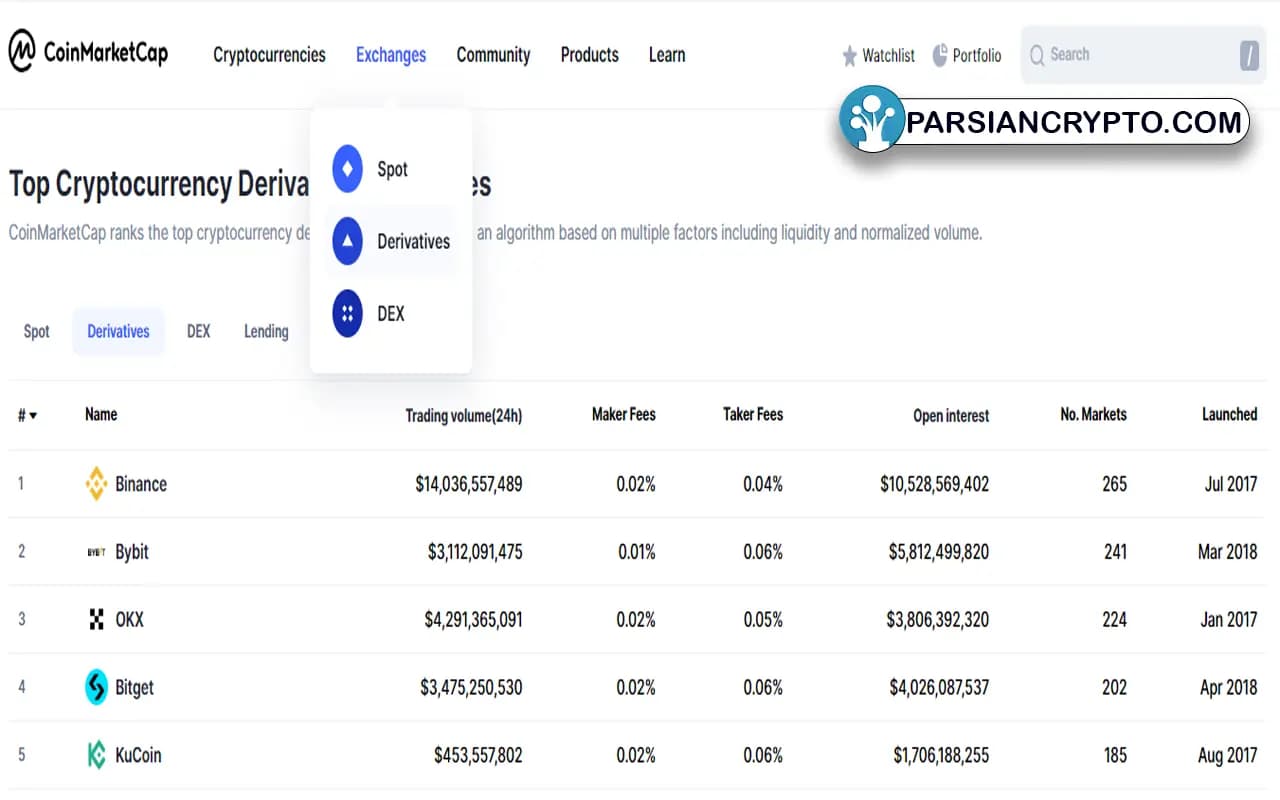Sort by No. Markets header
This screenshot has width=1280, height=800.
1093,414
